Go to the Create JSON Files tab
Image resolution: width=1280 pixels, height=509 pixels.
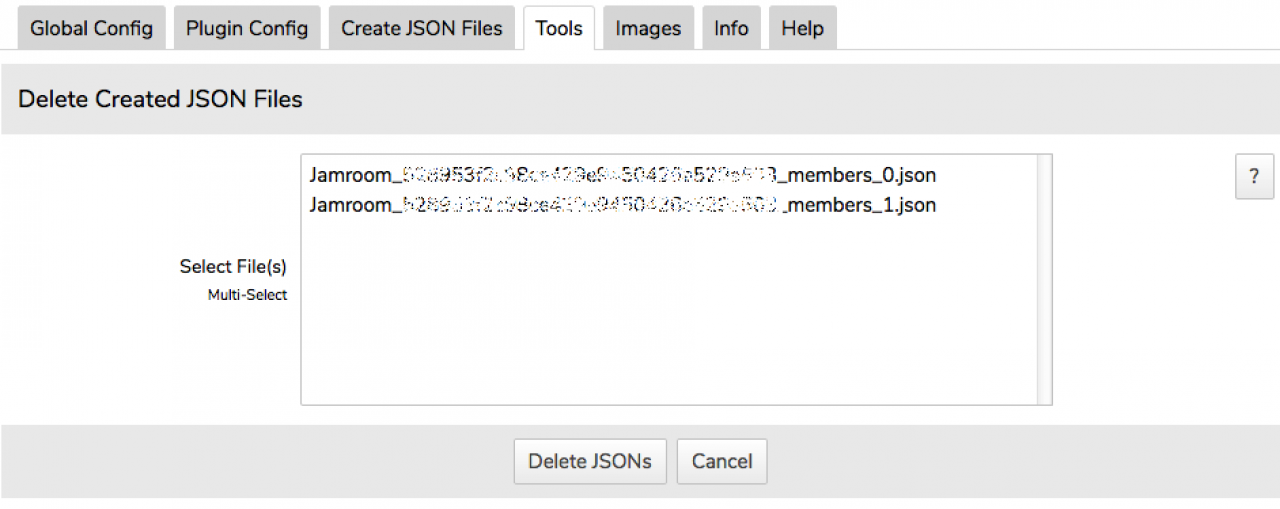pos(421,28)
